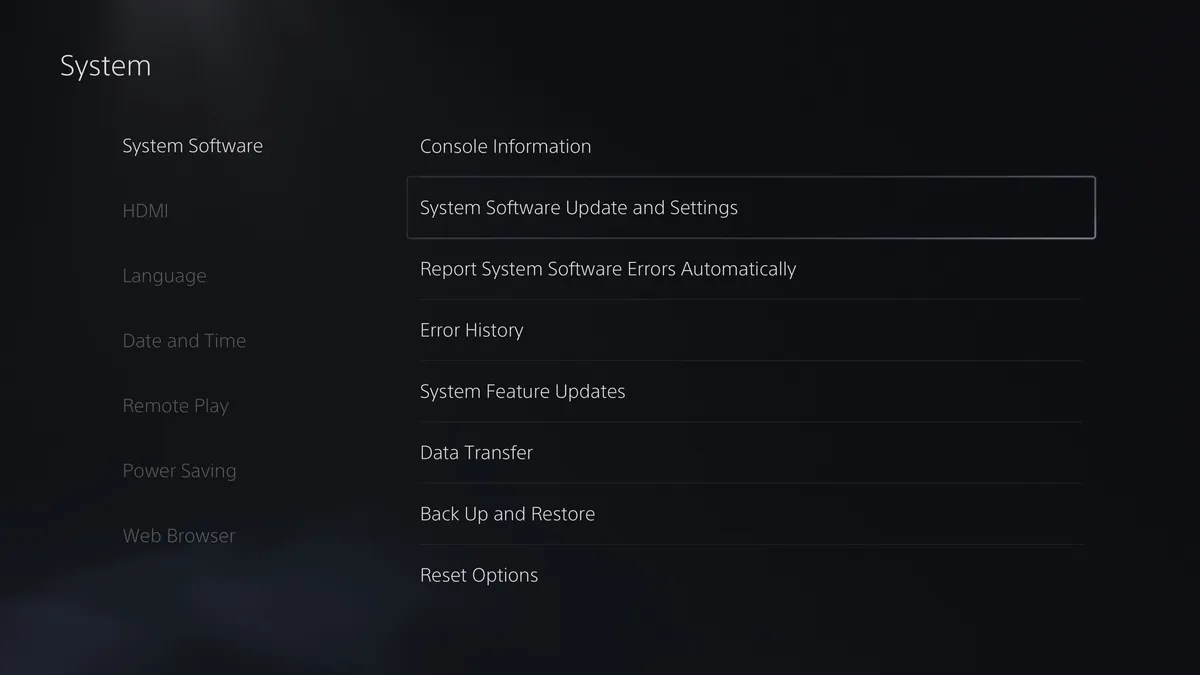The height and width of the screenshot is (675, 1200).
Task: Open Date and Time settings
Action: pos(184,340)
